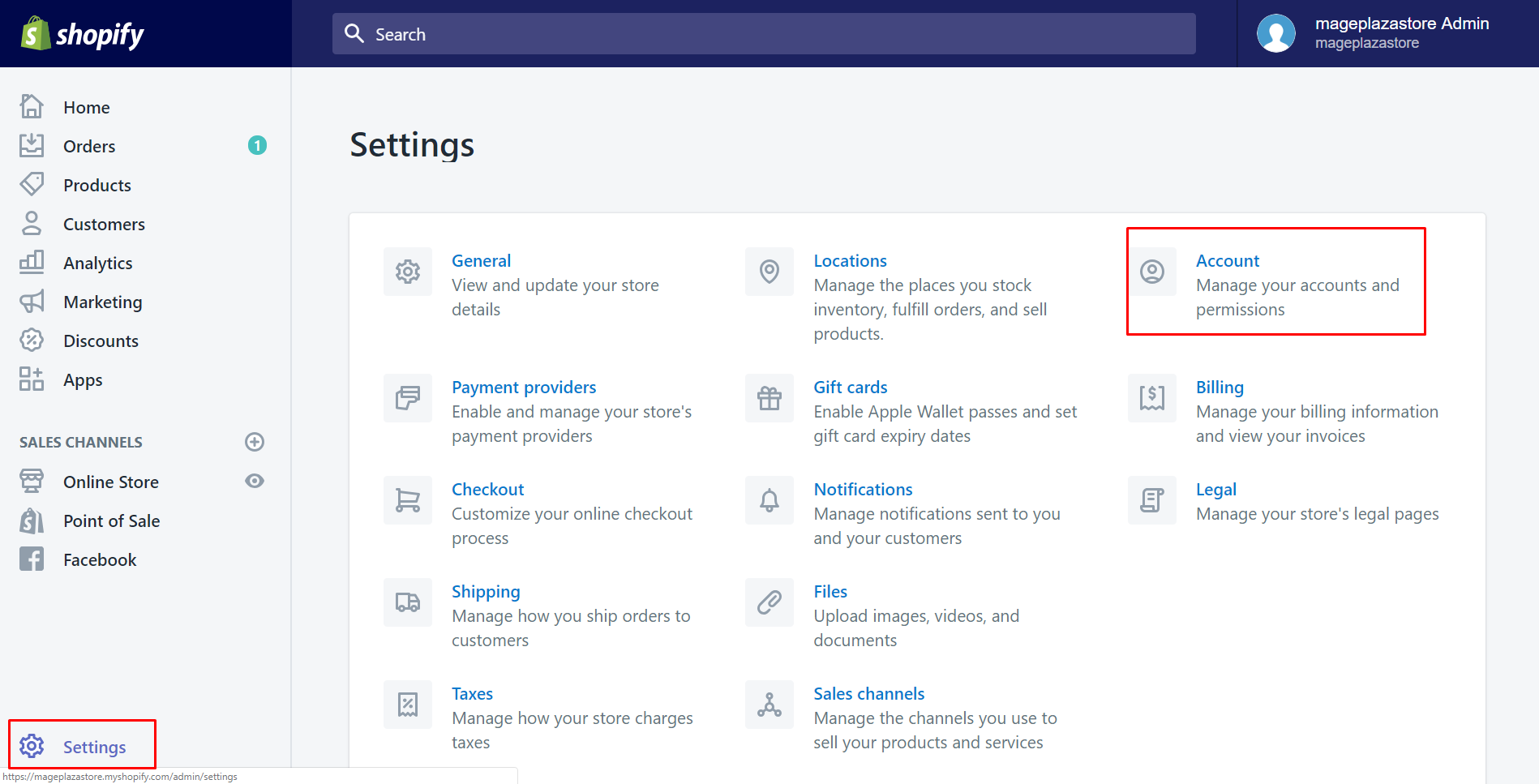This screenshot has width=1539, height=784.
Task: Click the Files paperclip icon
Action: (x=769, y=602)
